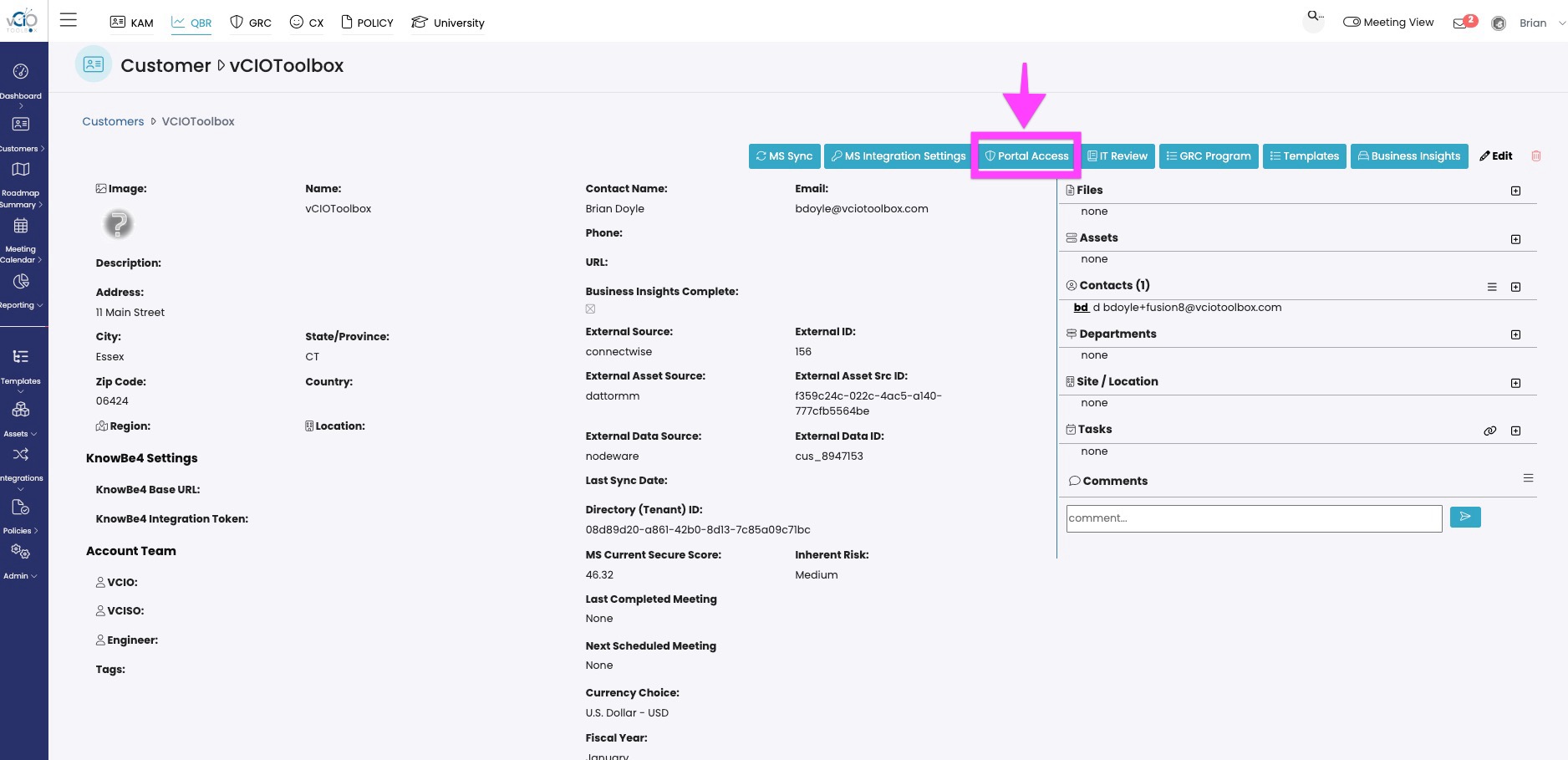Open the Contacts list menu icon
Screen dimensions: 1568x760
1492,287
